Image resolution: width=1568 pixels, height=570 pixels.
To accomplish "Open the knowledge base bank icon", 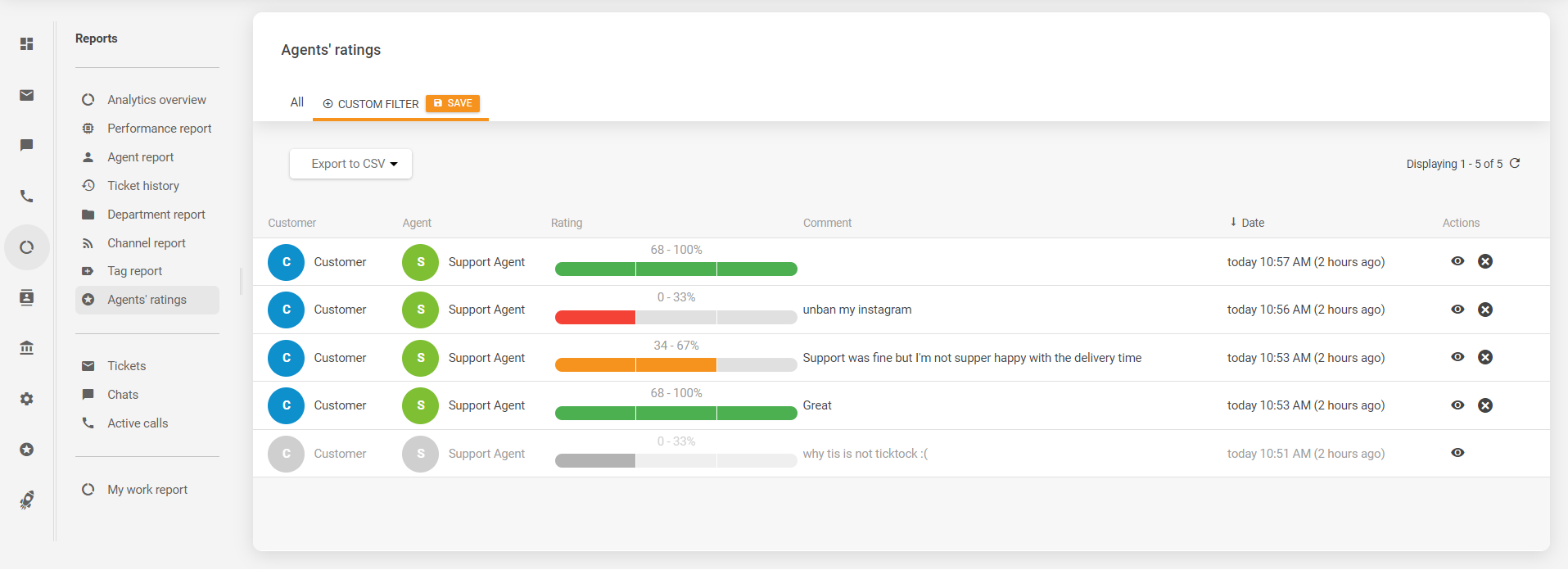I will pyautogui.click(x=27, y=348).
